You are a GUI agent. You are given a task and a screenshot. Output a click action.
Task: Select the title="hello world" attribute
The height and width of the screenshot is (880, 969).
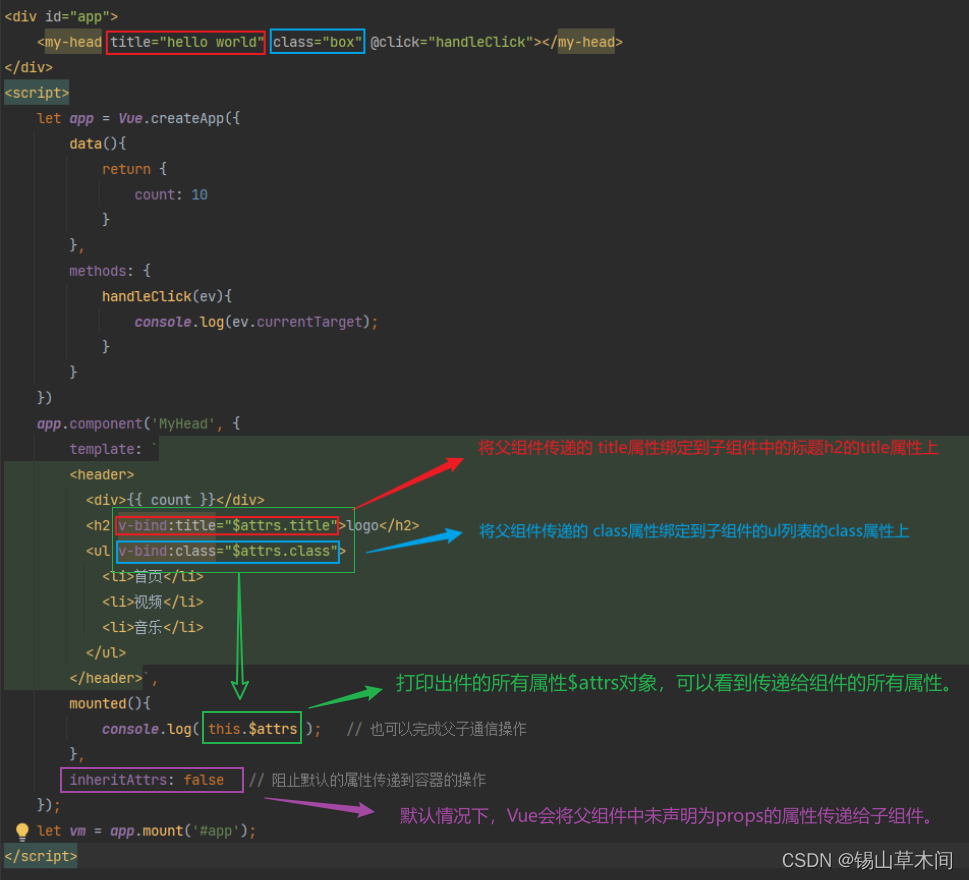(x=186, y=42)
